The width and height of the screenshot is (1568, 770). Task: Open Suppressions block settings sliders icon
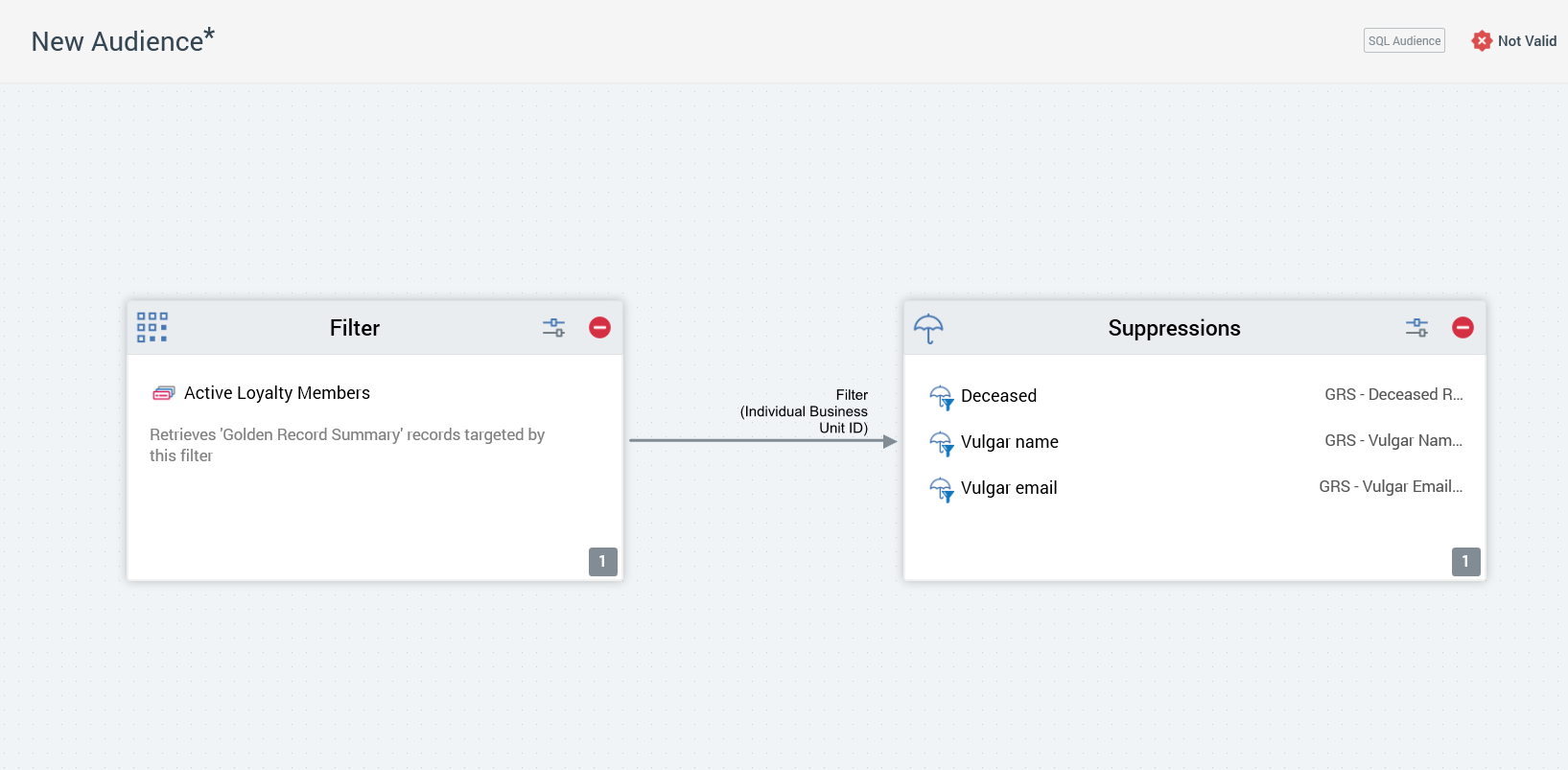tap(1416, 328)
